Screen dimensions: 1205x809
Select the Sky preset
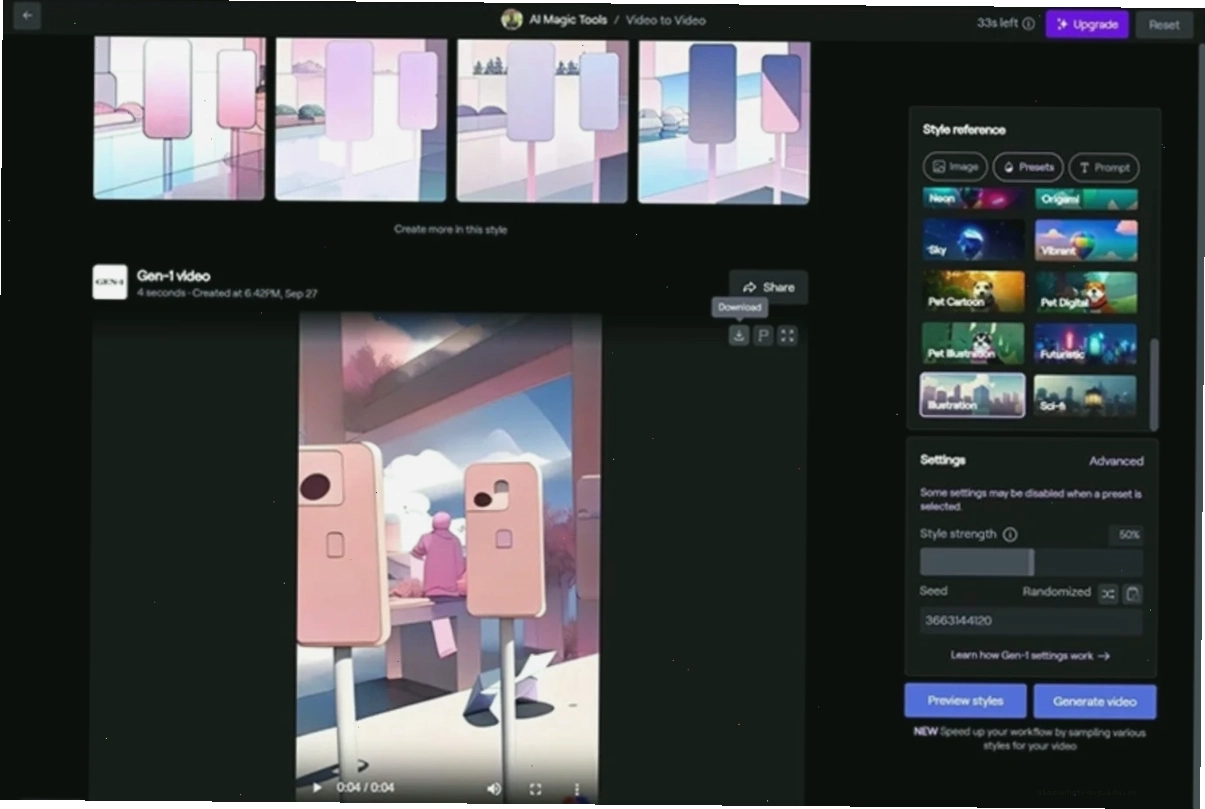974,241
